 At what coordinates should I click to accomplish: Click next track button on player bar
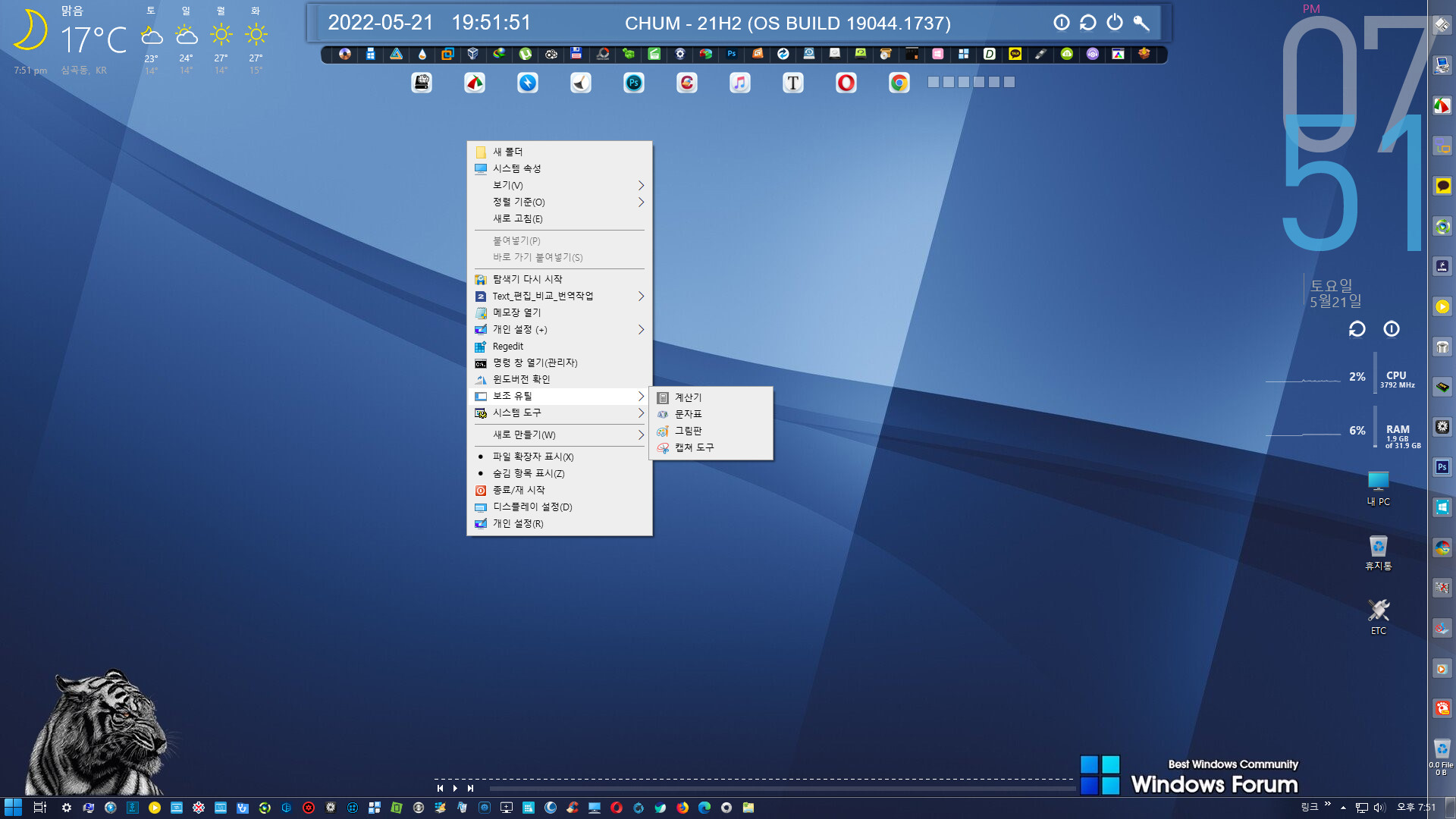(x=470, y=788)
